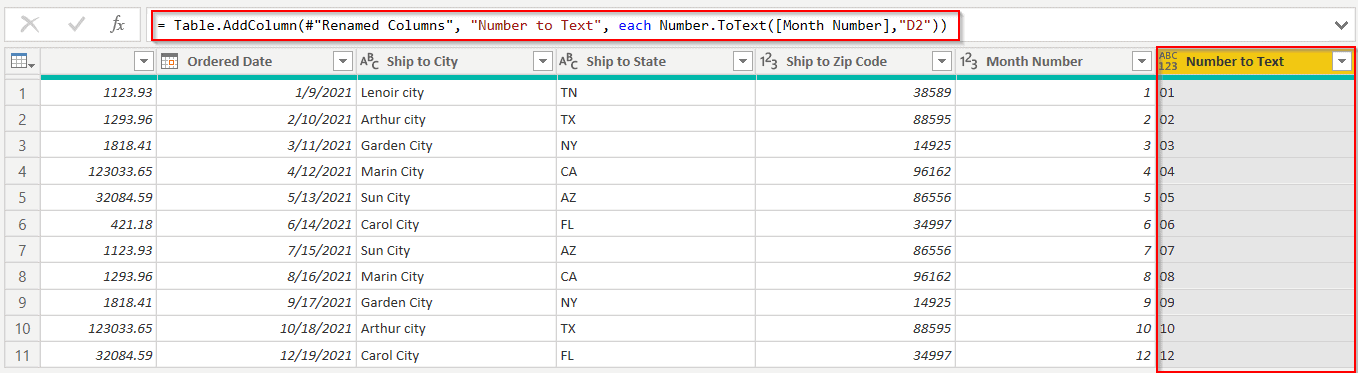Image resolution: width=1358 pixels, height=373 pixels.
Task: Select row number 1
Action: click(22, 93)
